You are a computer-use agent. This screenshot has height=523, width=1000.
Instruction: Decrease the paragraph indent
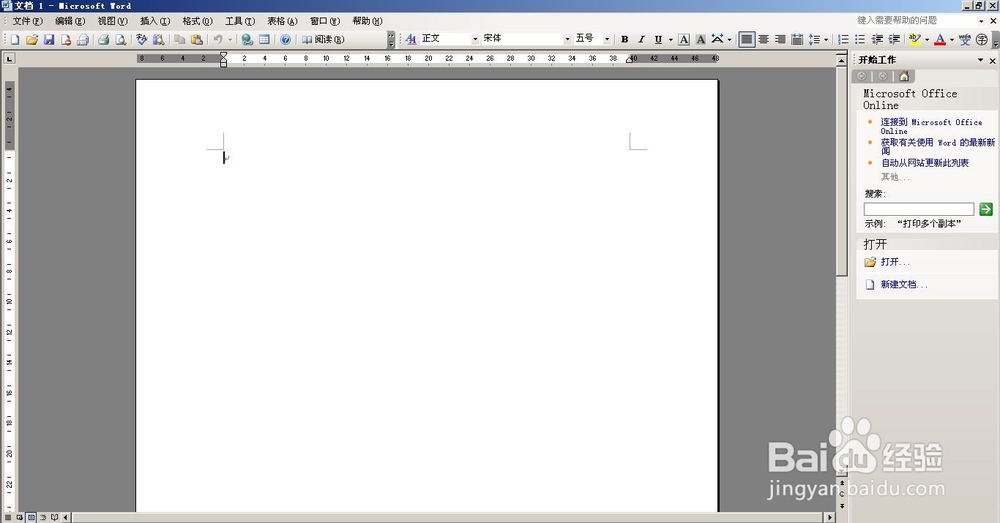[877, 40]
